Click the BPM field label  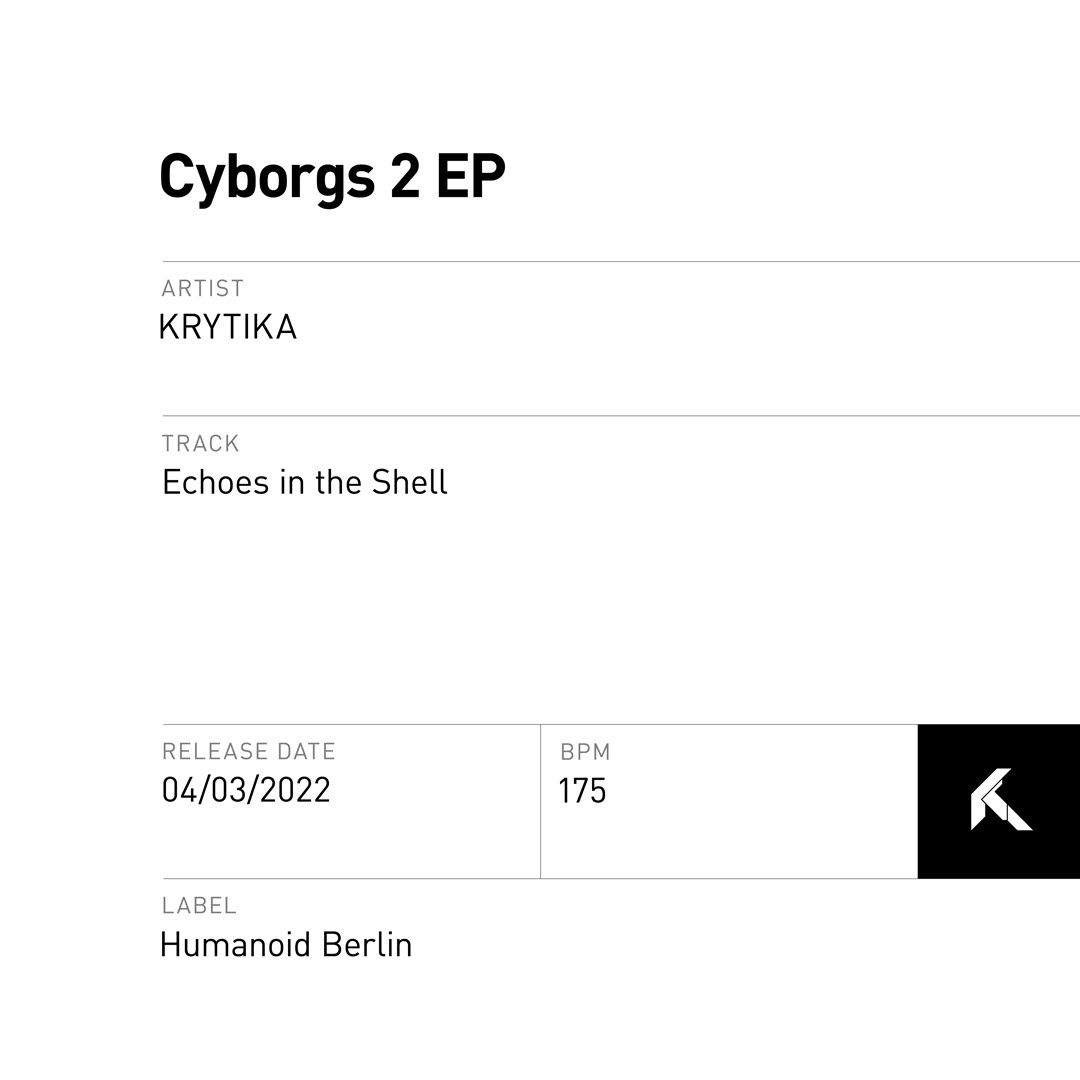point(585,752)
